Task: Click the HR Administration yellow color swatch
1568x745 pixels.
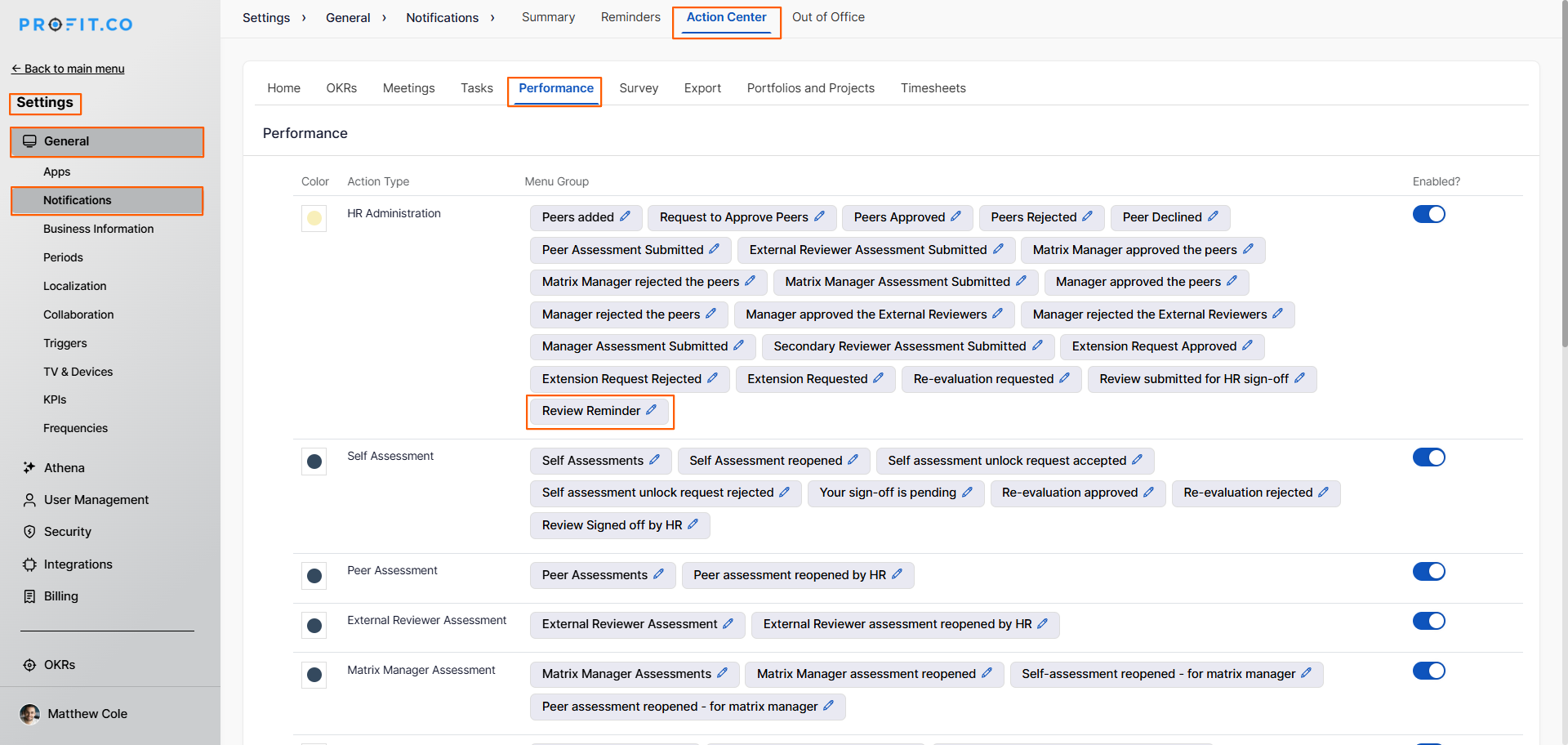Action: (314, 218)
